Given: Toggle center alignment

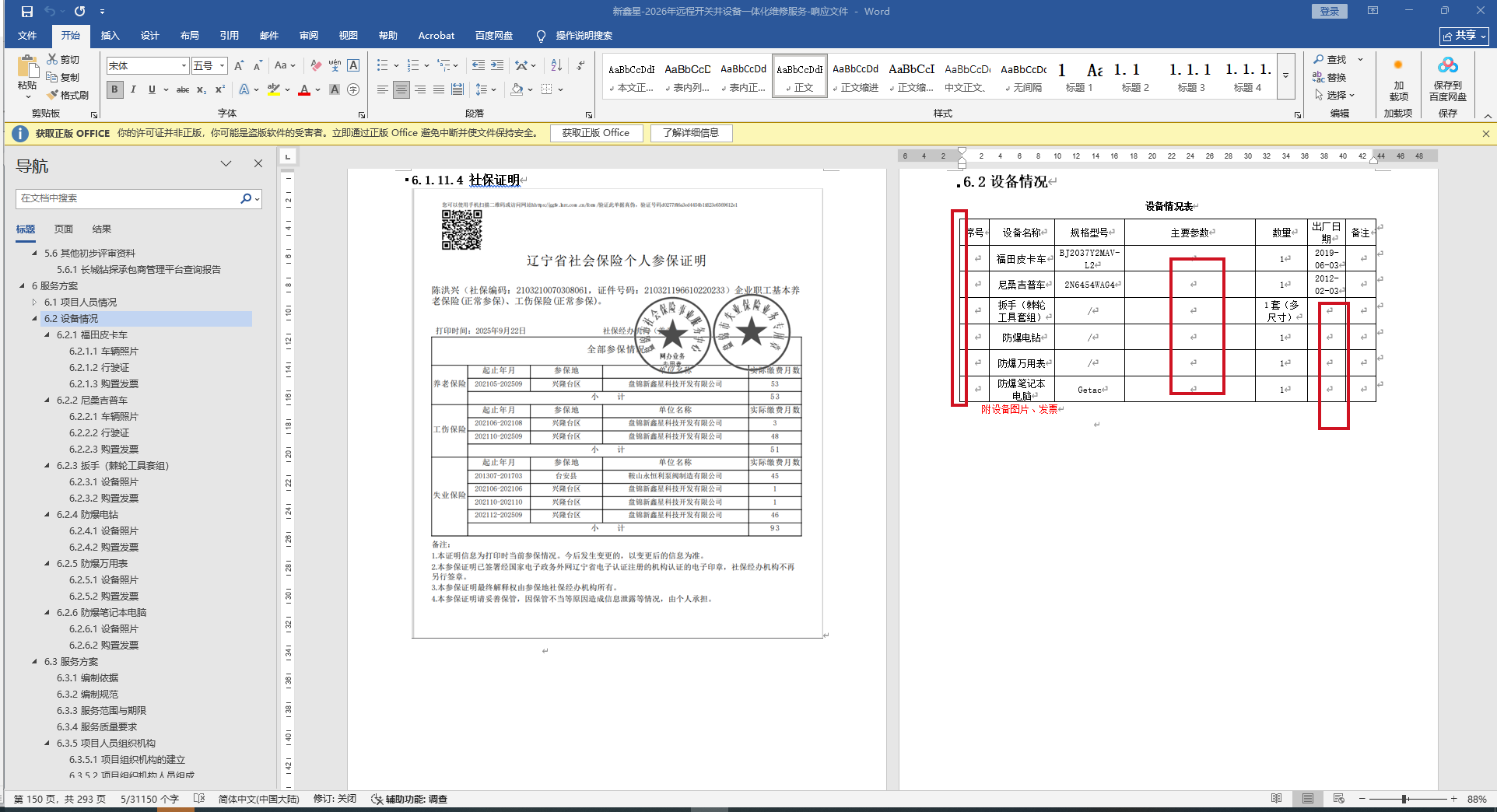Looking at the screenshot, I should pyautogui.click(x=401, y=89).
